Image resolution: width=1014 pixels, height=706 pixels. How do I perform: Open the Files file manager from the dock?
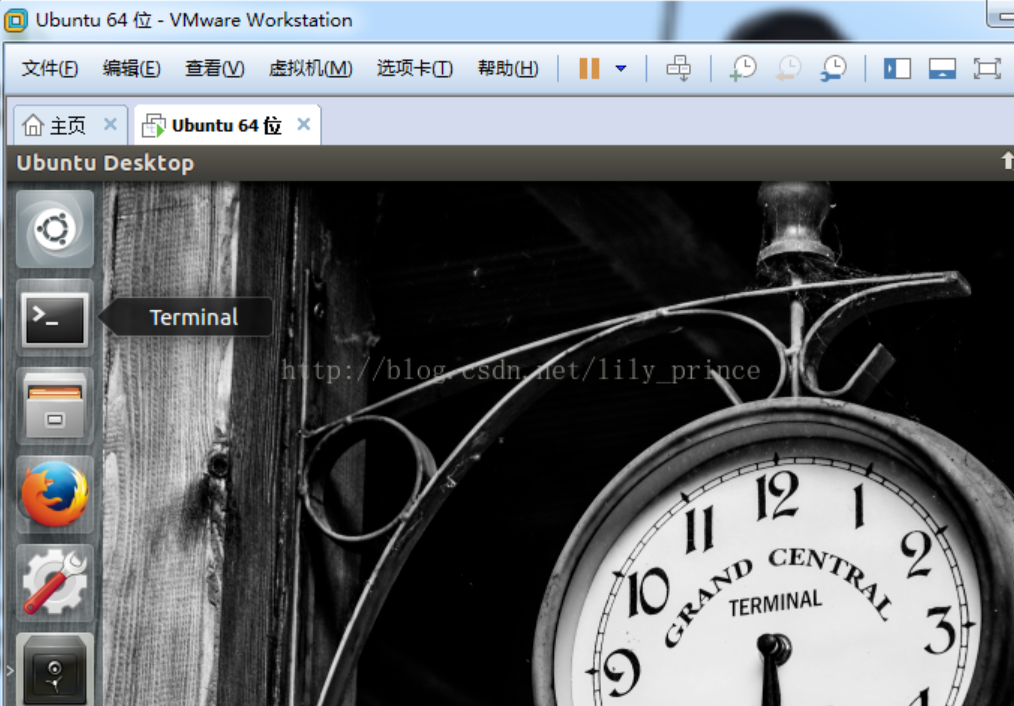click(x=54, y=405)
